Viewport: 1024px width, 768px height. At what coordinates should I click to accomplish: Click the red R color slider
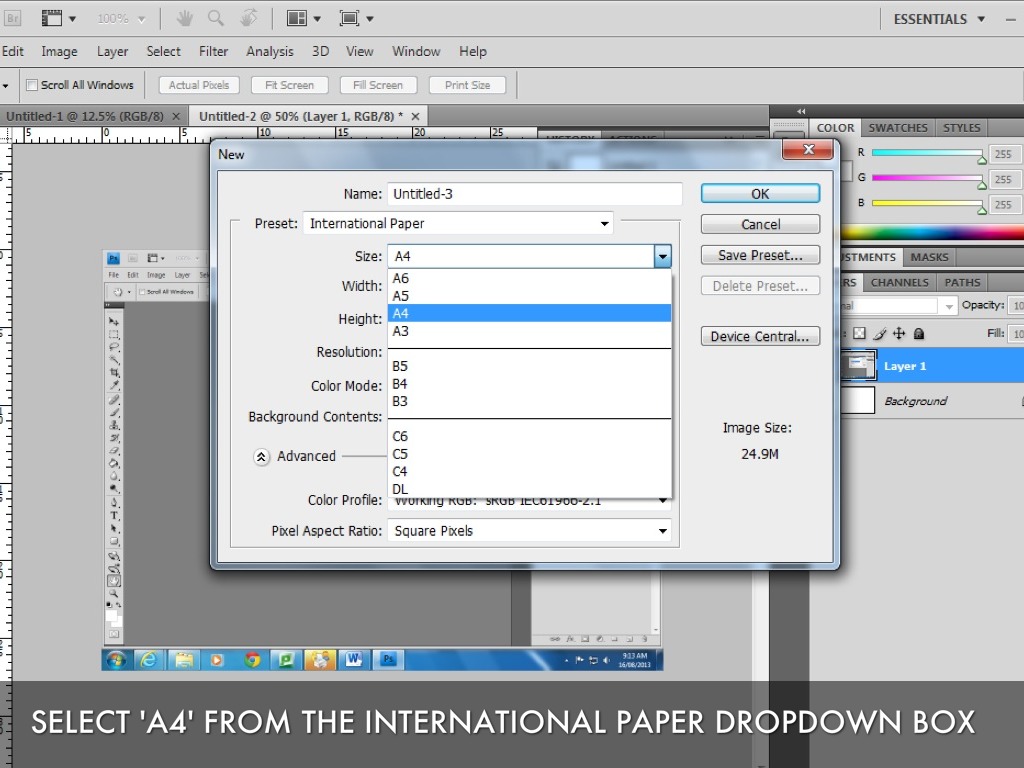926,153
